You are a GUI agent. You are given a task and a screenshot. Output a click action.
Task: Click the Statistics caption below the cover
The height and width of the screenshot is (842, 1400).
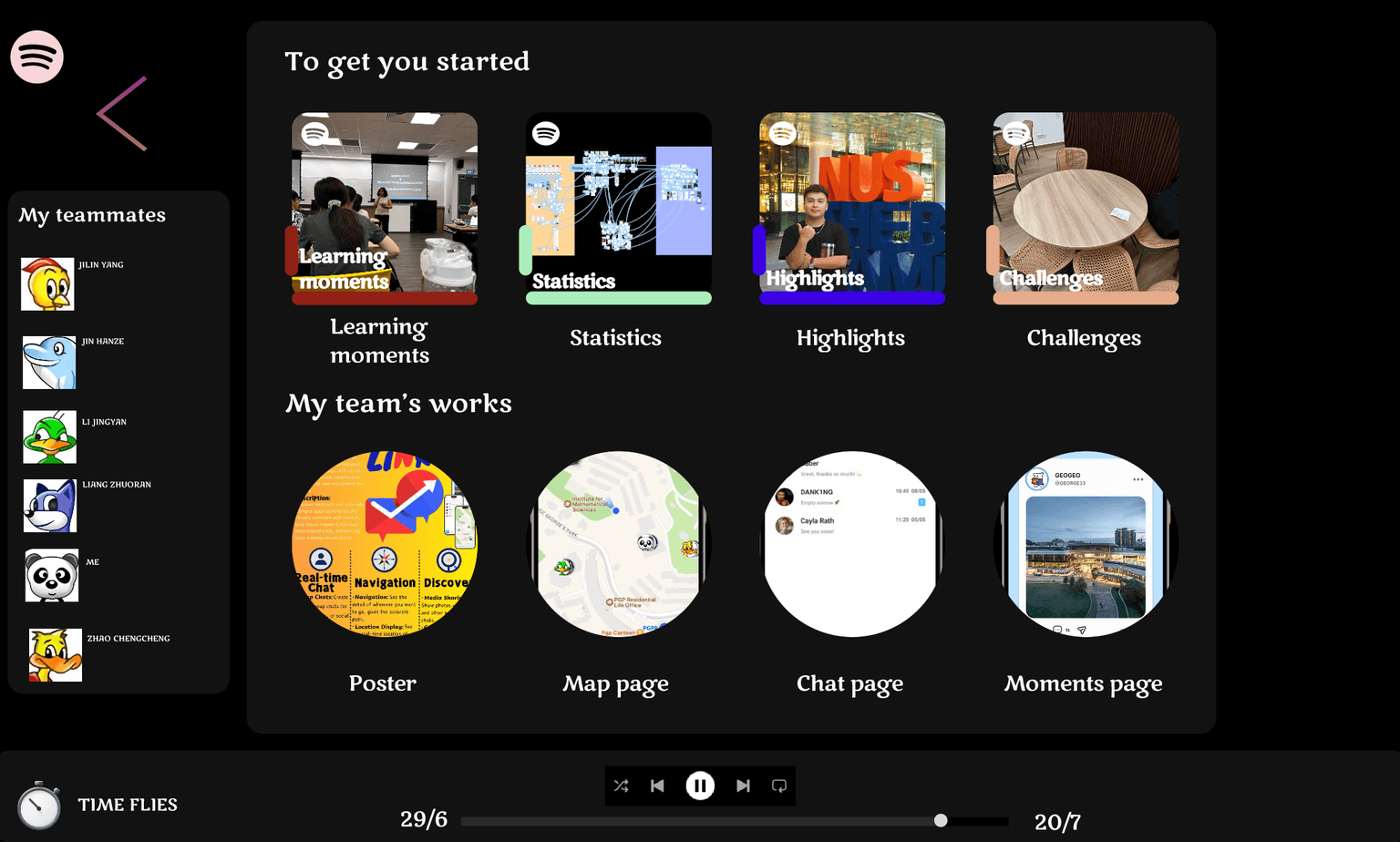[x=616, y=338]
